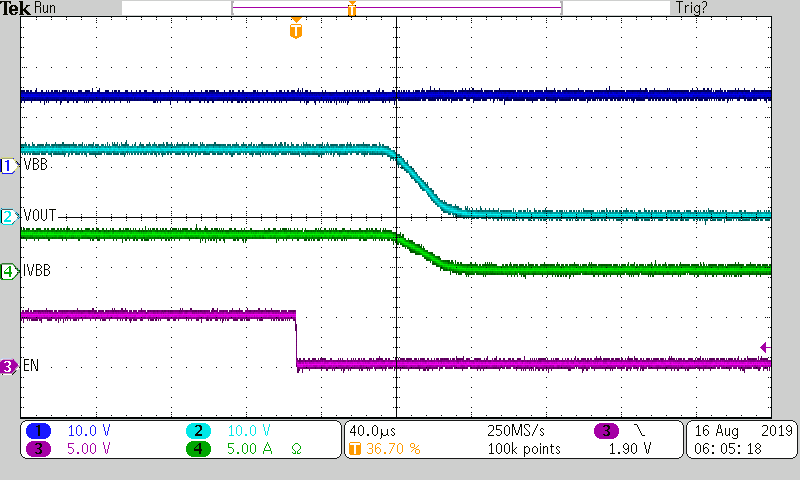Click the channel 2 cyan badge
The height and width of the screenshot is (480, 800).
point(198,431)
